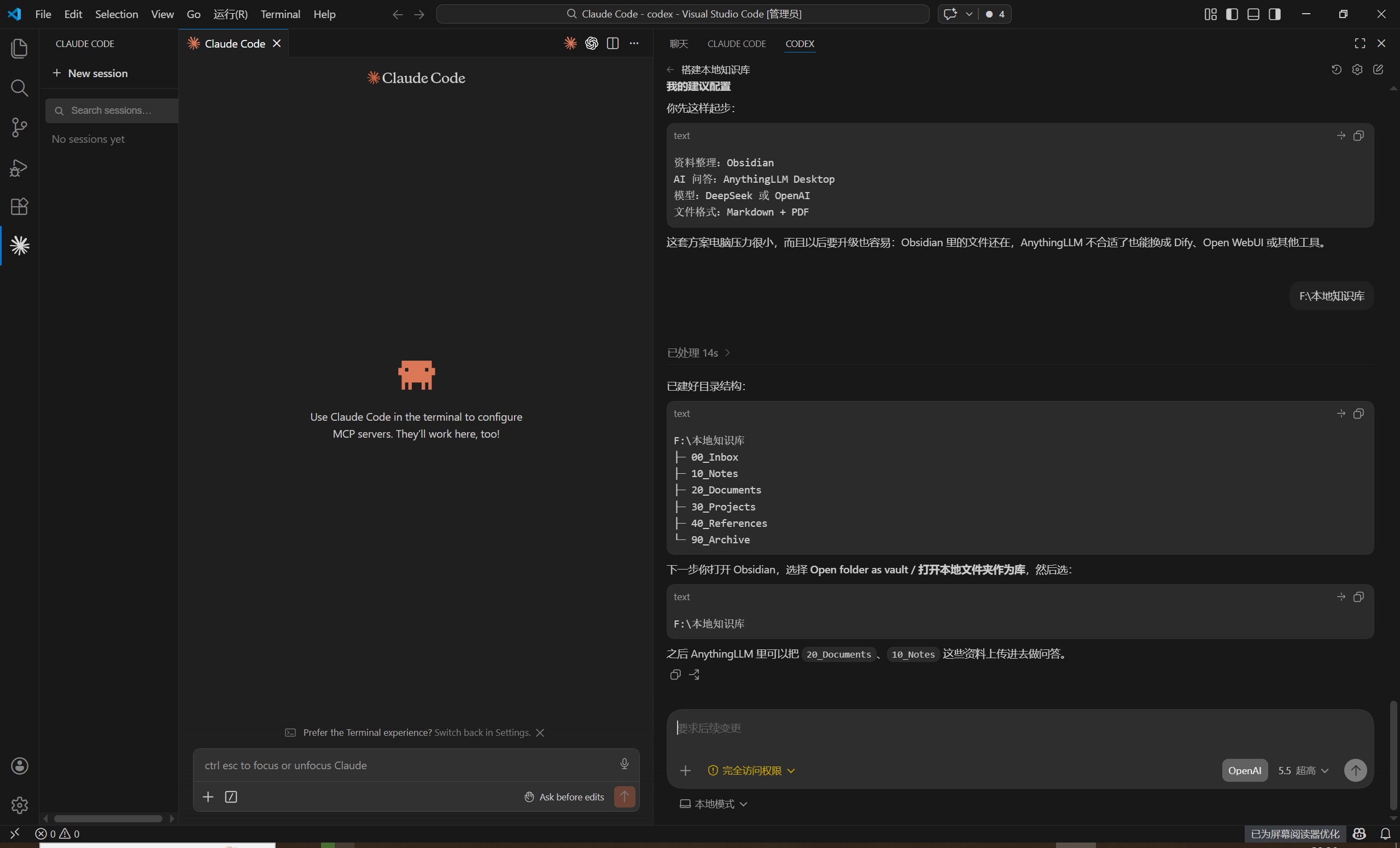The image size is (1400, 848).
Task: Split the editor to the right
Action: pos(612,43)
